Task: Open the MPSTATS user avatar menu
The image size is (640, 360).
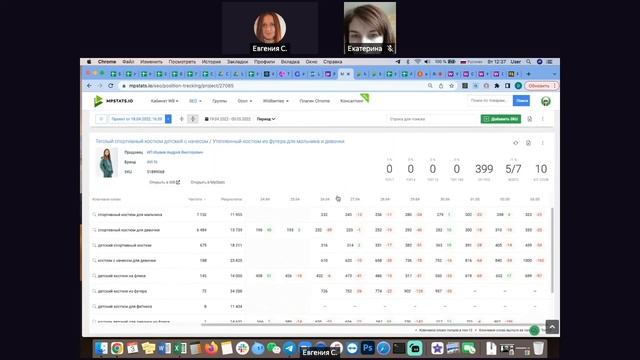Action: click(x=546, y=101)
